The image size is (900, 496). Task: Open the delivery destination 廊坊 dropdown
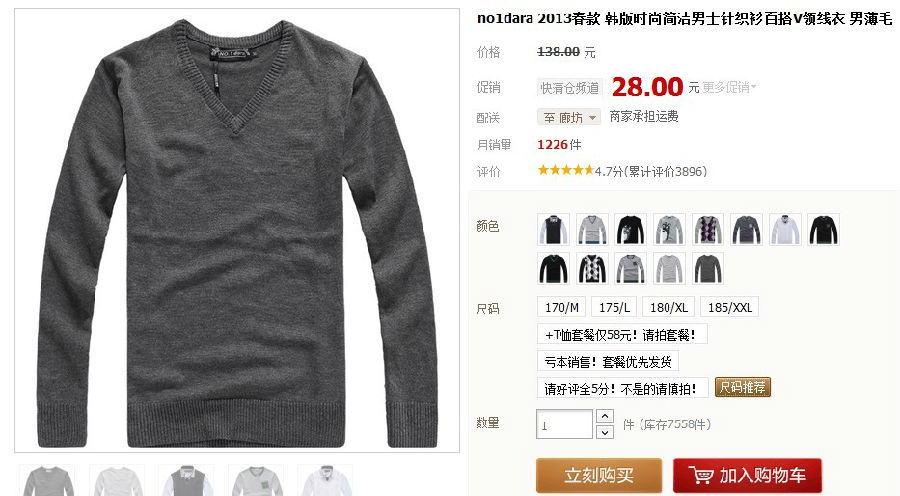[569, 117]
